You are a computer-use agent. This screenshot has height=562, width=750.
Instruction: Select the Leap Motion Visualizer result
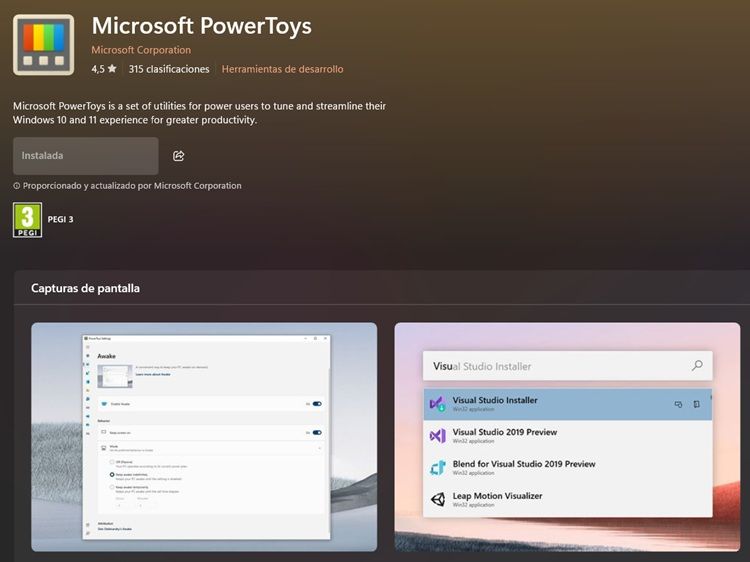click(x=568, y=499)
